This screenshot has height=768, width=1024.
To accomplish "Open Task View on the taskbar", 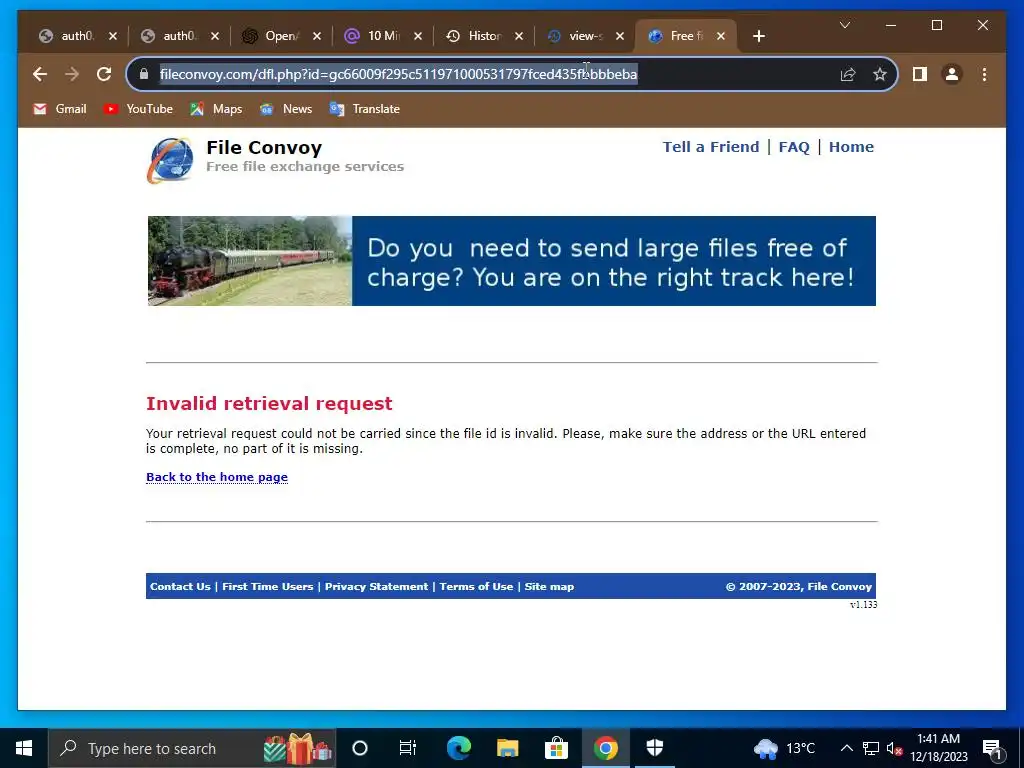I will [408, 748].
